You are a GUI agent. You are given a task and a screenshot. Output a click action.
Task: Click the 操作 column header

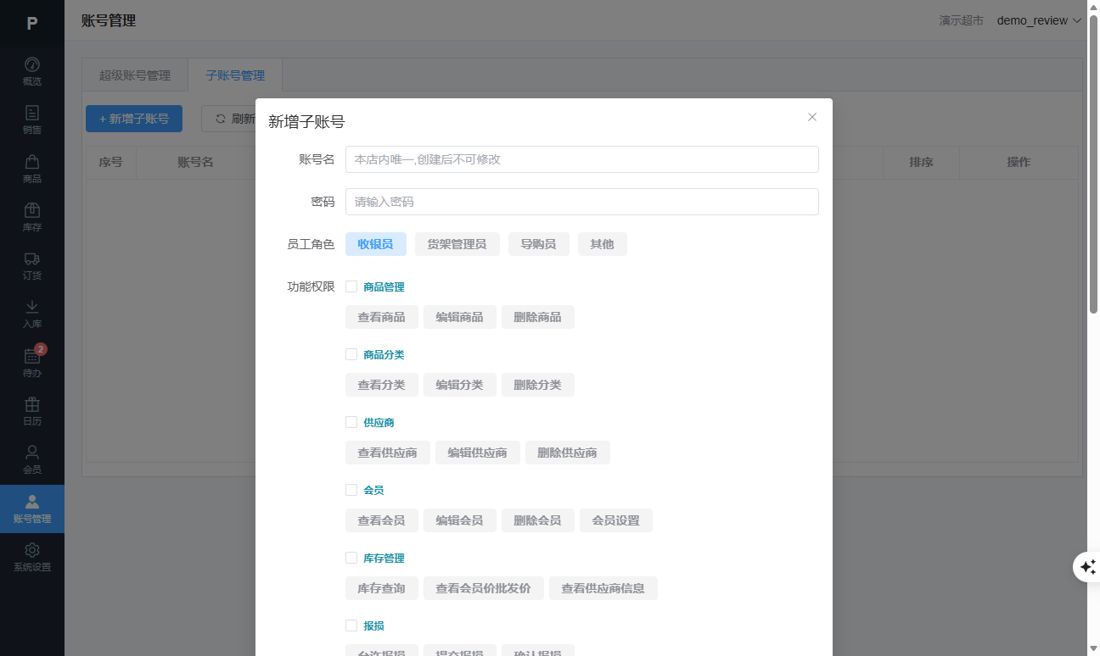click(x=1019, y=162)
